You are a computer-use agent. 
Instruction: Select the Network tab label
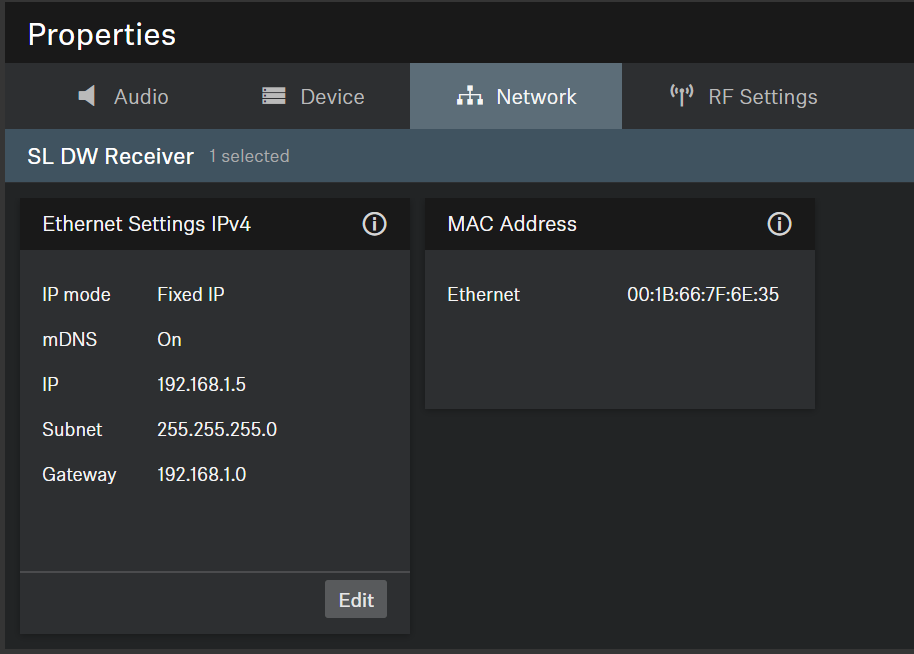coord(536,97)
